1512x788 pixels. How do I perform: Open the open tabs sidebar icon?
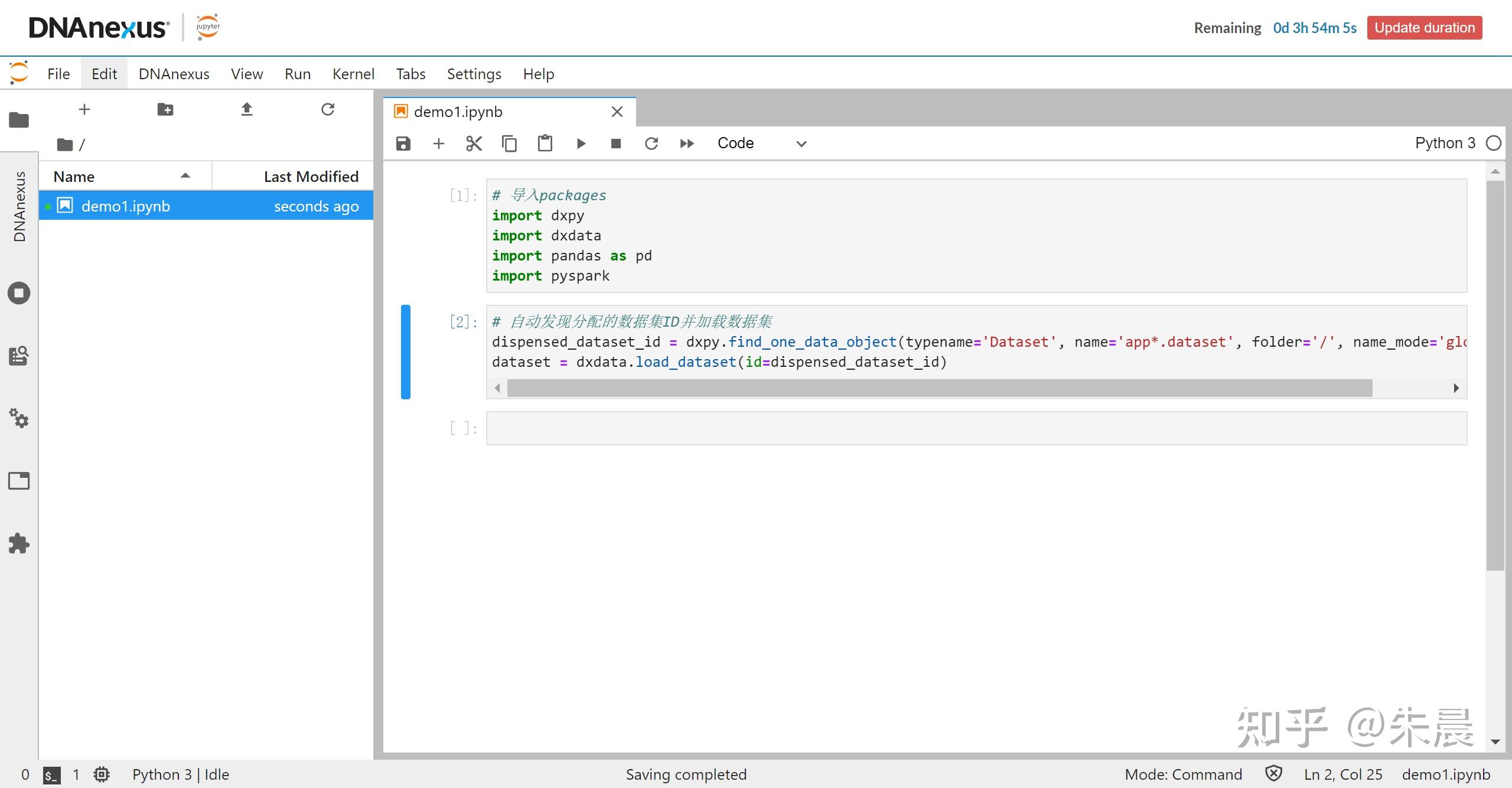click(x=19, y=481)
